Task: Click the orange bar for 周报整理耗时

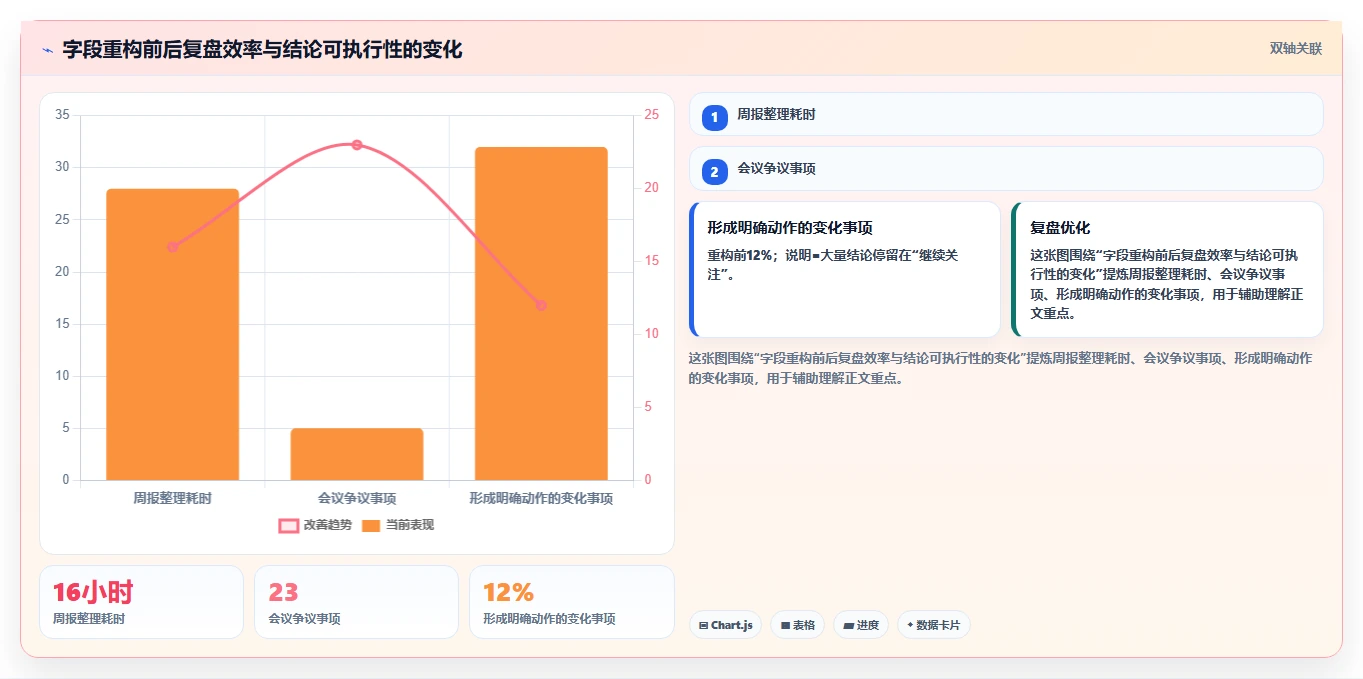Action: (173, 334)
